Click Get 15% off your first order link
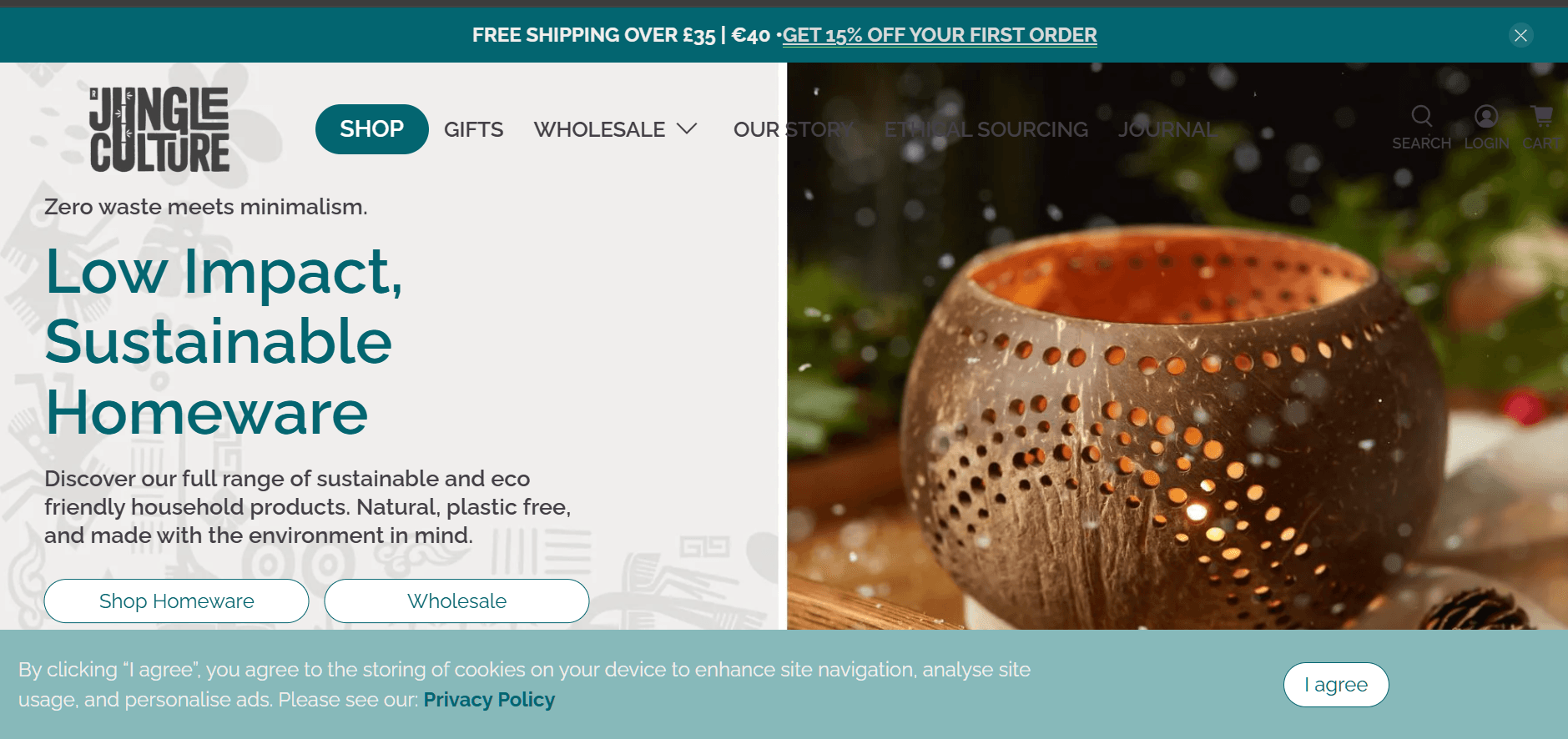Viewport: 1568px width, 739px height. point(940,35)
